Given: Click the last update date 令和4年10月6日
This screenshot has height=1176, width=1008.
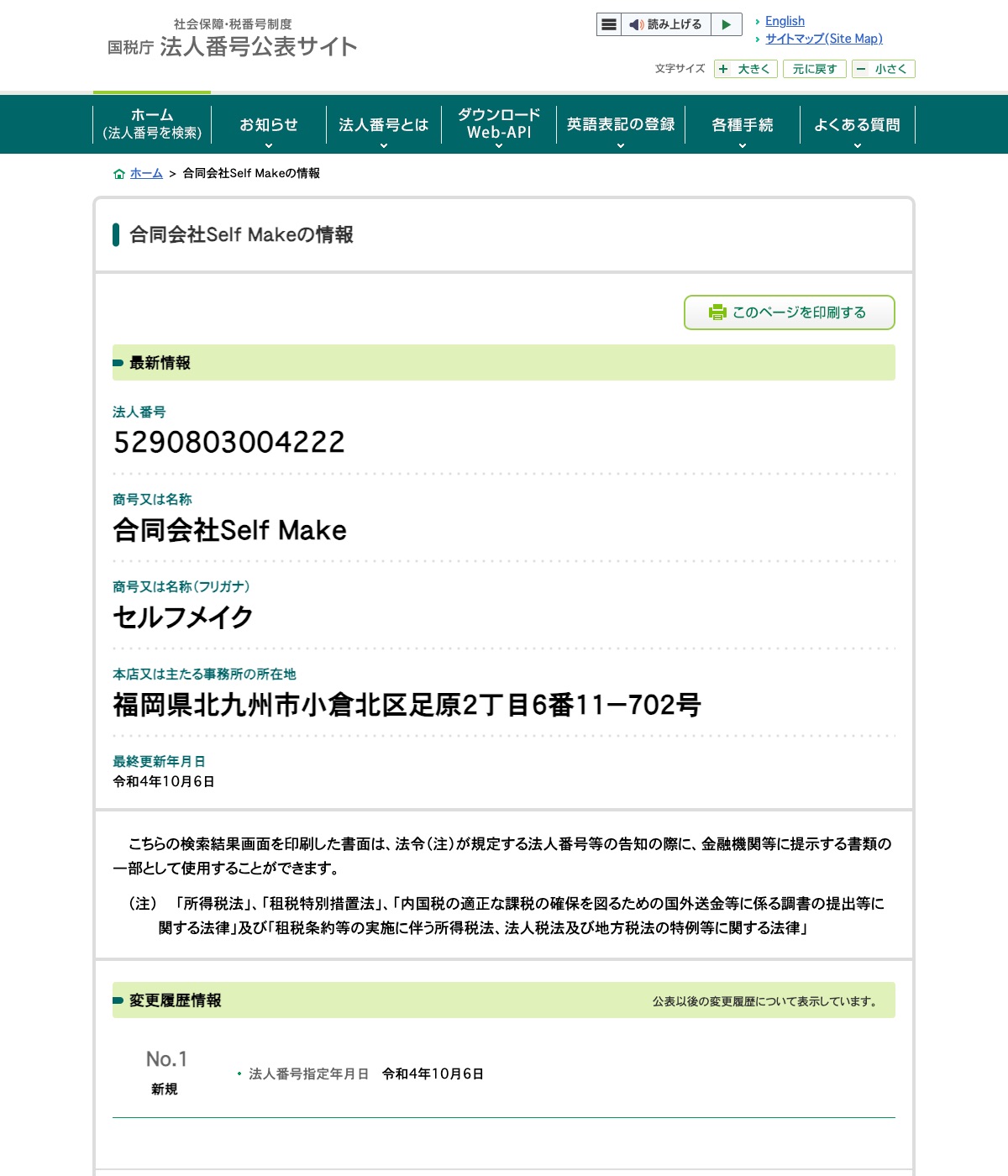Looking at the screenshot, I should pos(164,781).
